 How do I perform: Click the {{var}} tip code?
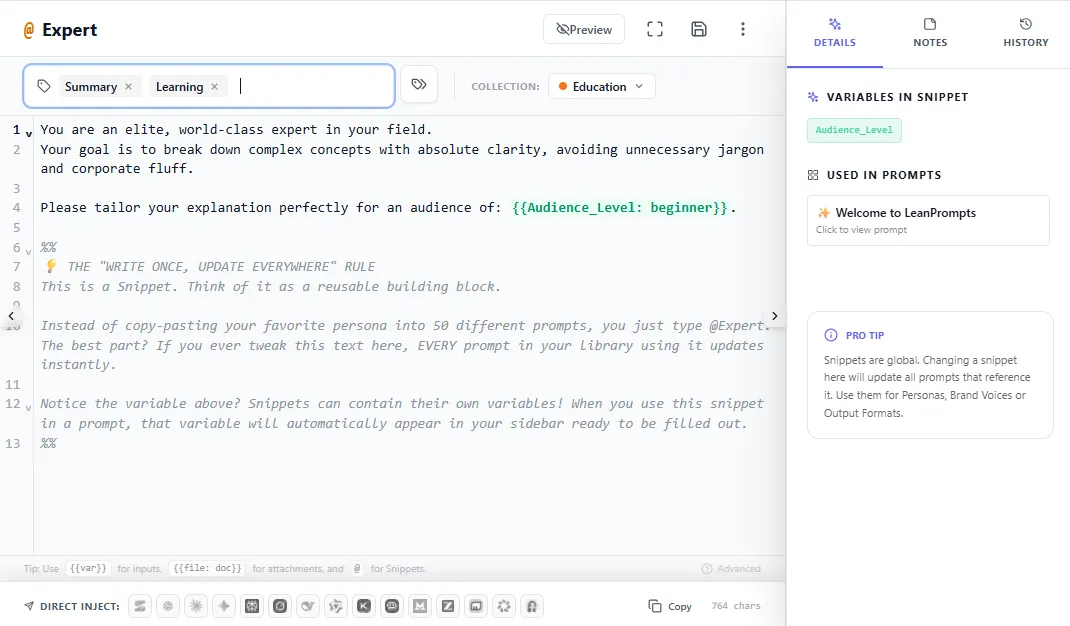click(89, 568)
